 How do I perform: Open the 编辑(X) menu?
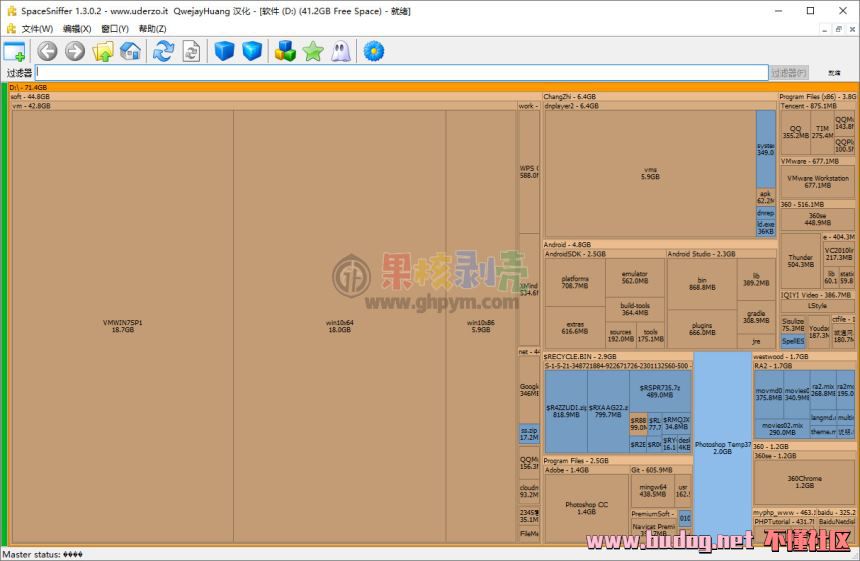77,29
